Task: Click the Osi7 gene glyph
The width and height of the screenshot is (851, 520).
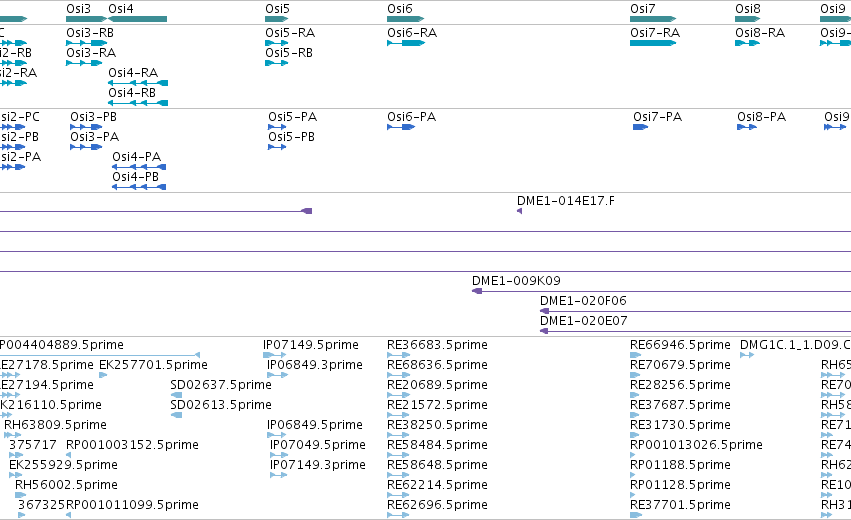Action: [653, 19]
